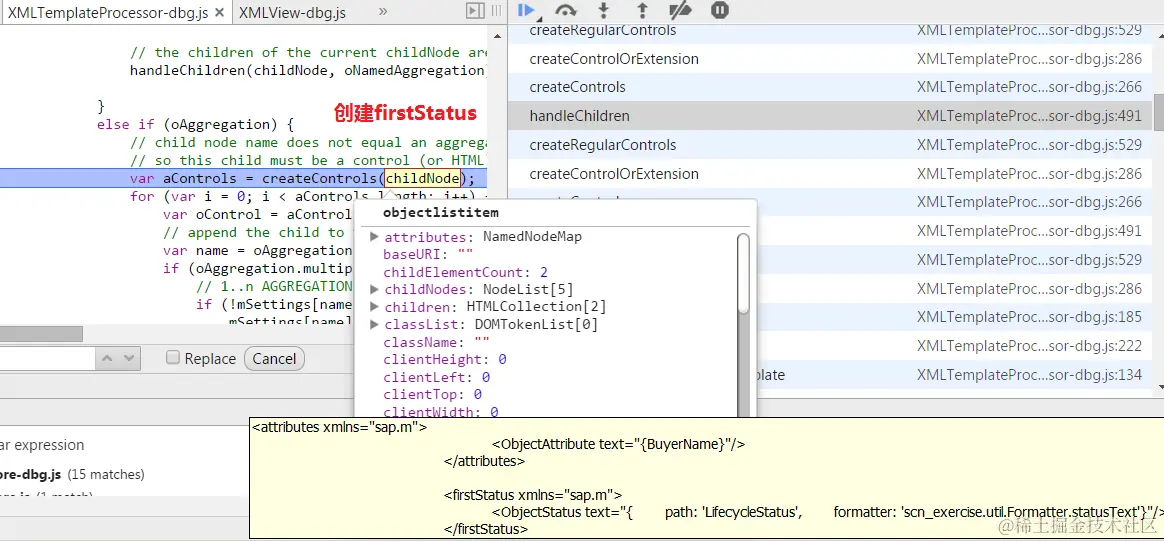Switch to the XMLView-dbg.js tab

point(292,13)
